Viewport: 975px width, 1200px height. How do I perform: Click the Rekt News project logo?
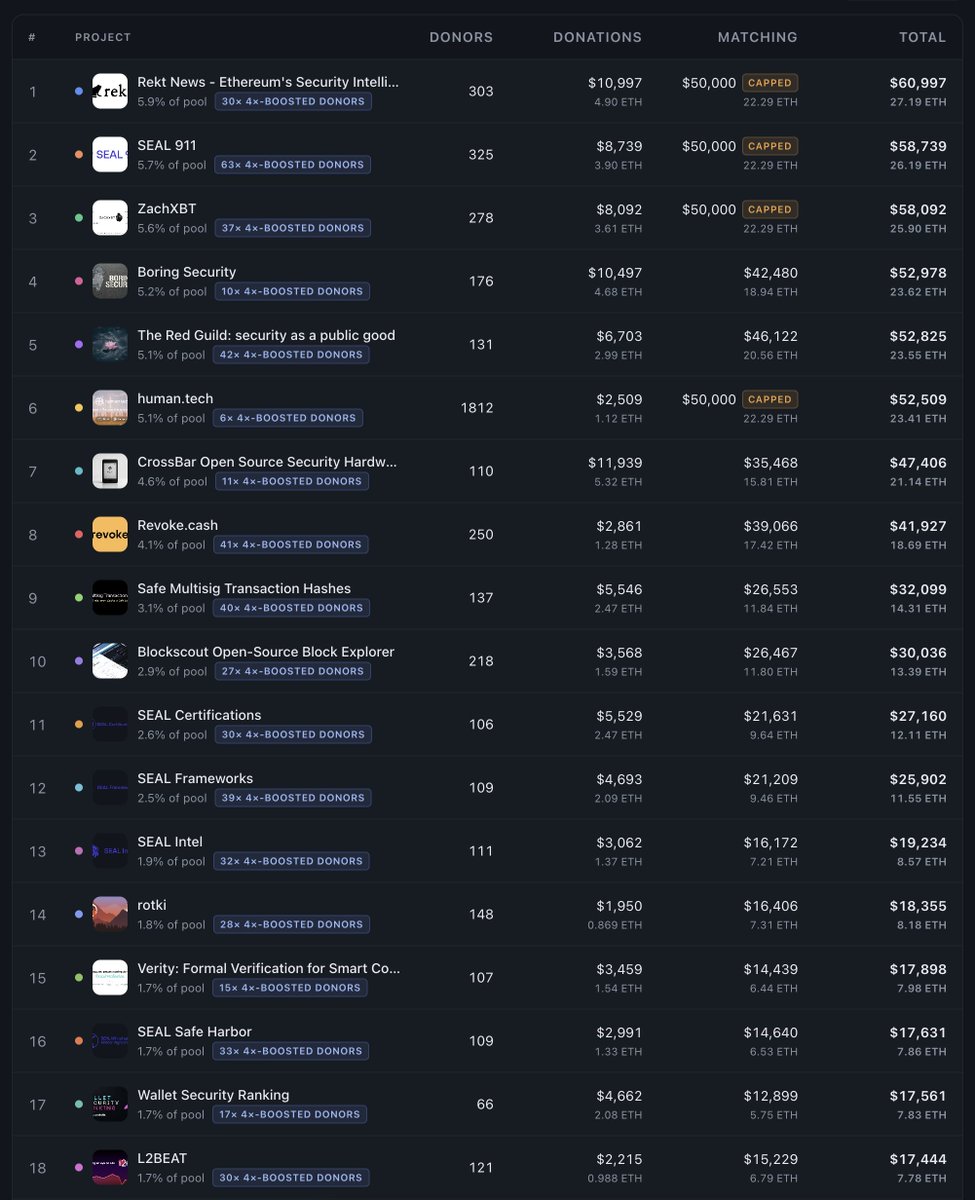[110, 91]
